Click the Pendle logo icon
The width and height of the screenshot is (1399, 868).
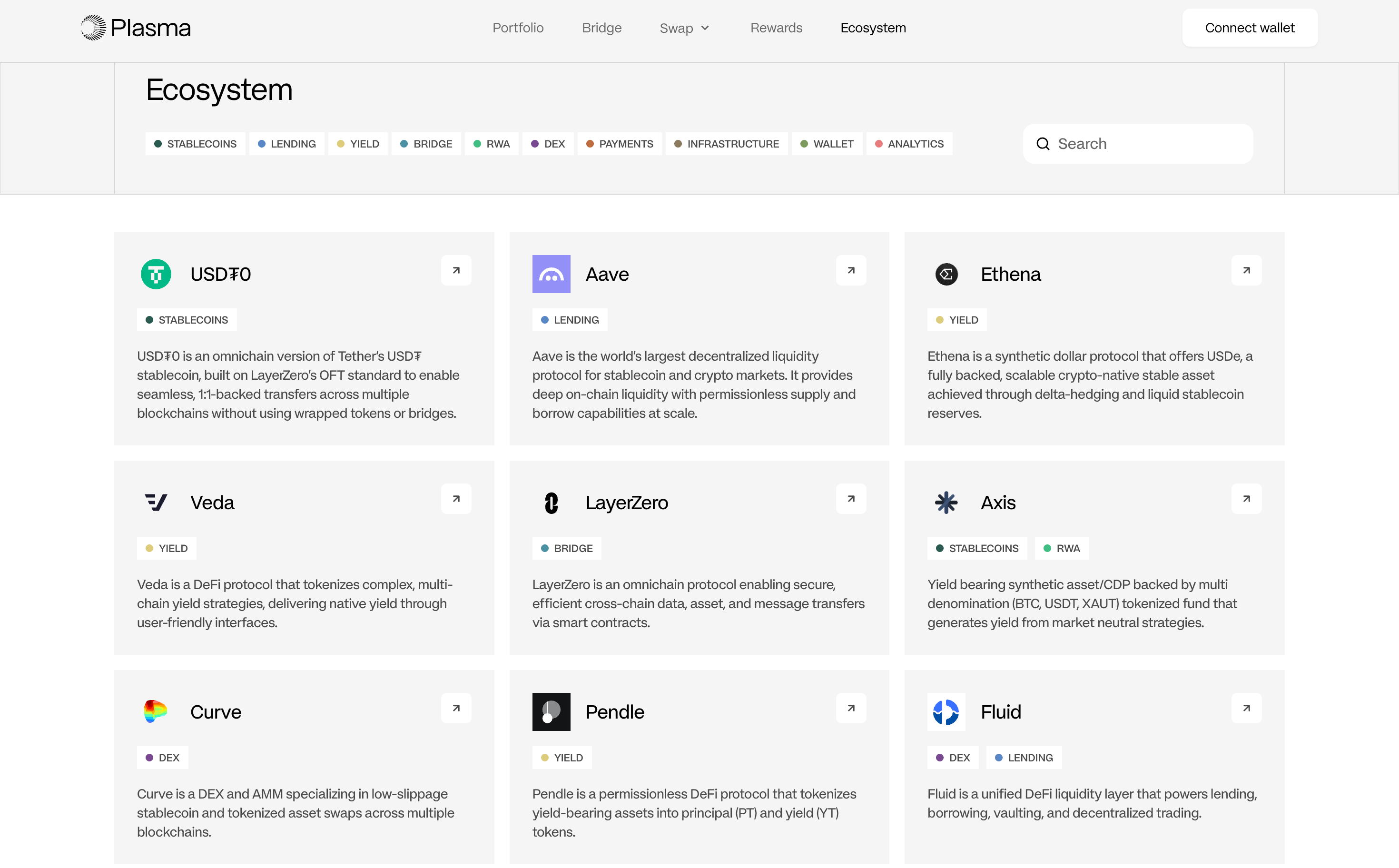[x=551, y=711]
